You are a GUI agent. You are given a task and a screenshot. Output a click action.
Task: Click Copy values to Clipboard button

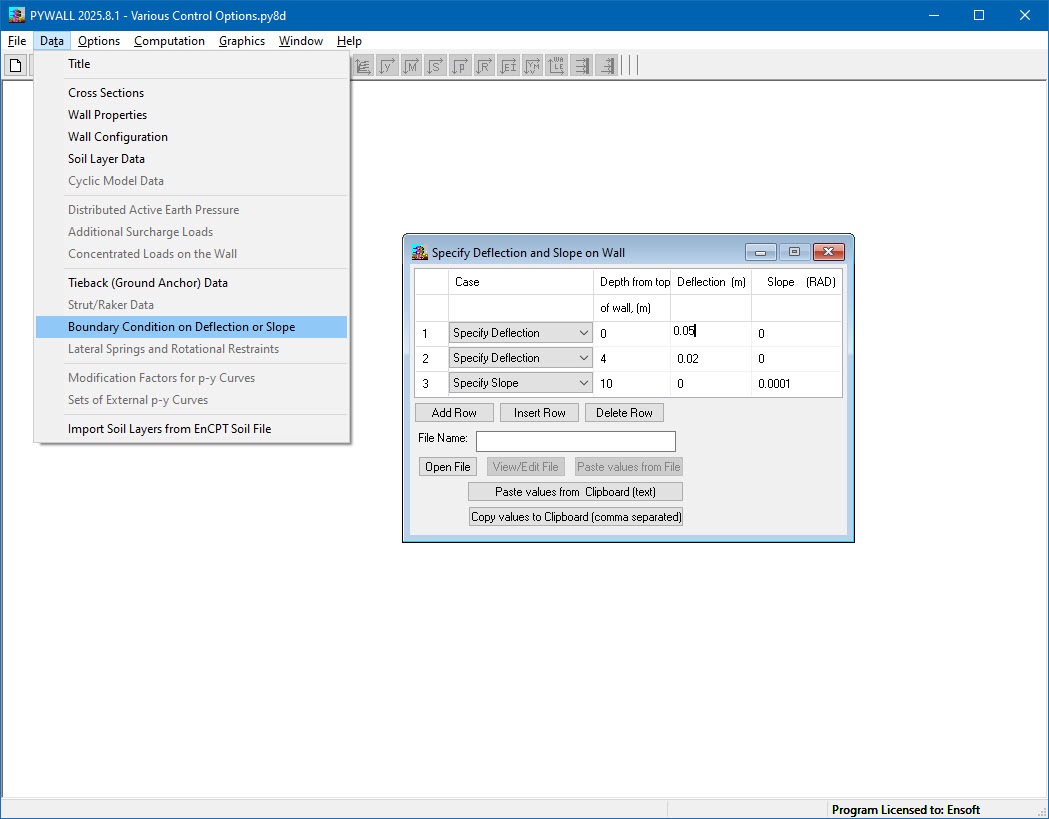576,516
